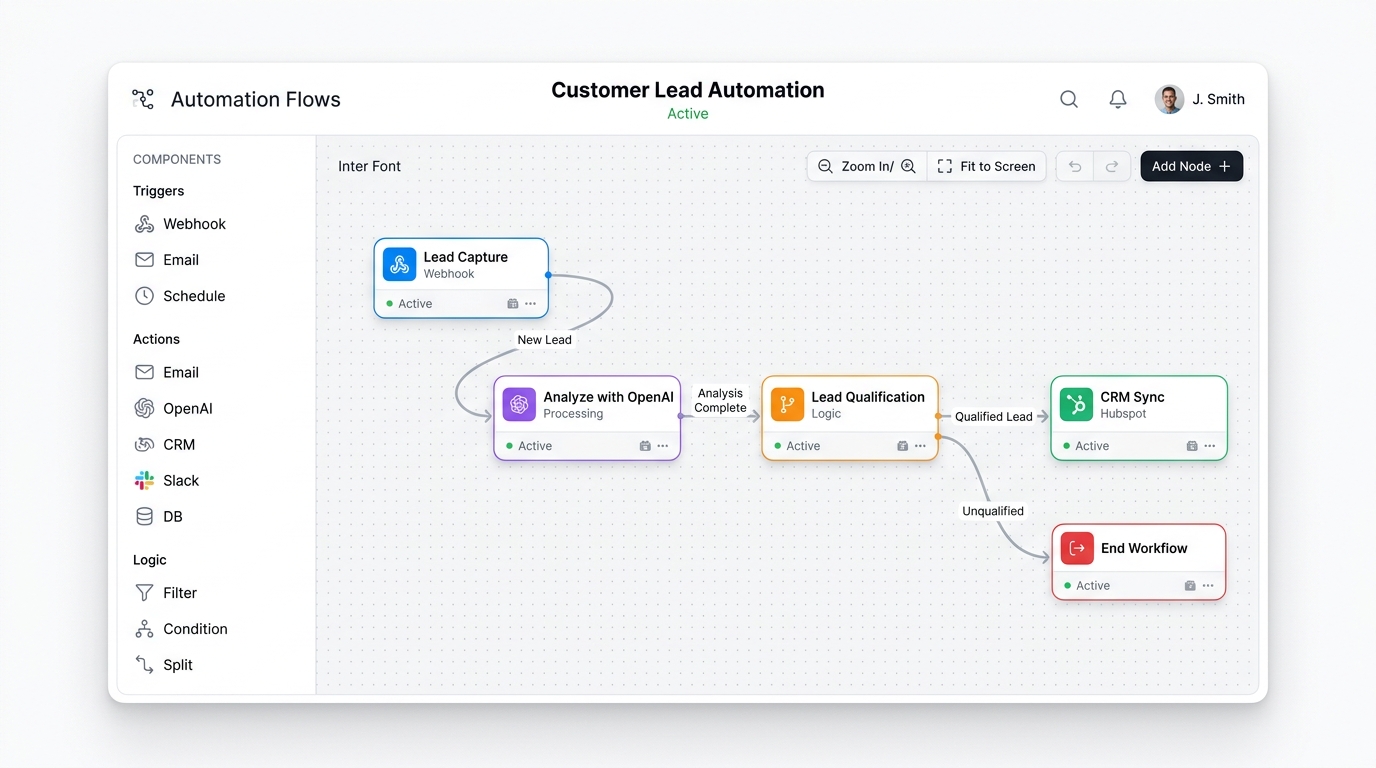1376x768 pixels.
Task: Click green Active status under flow title
Action: coord(688,114)
